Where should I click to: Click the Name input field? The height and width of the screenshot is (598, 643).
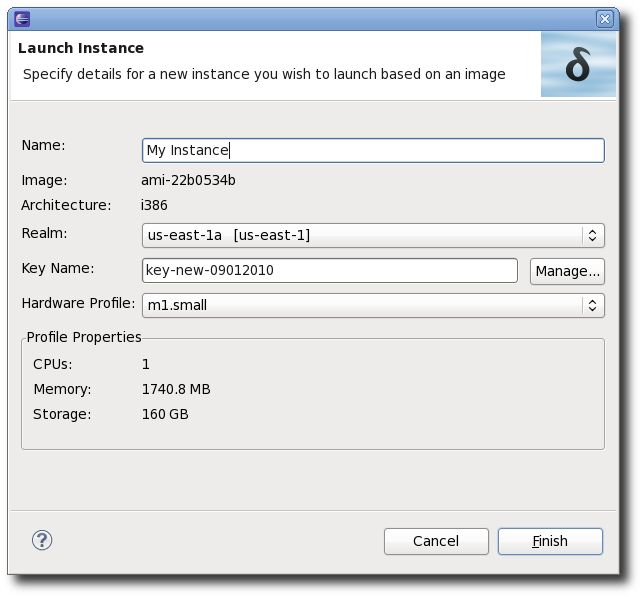click(x=373, y=151)
